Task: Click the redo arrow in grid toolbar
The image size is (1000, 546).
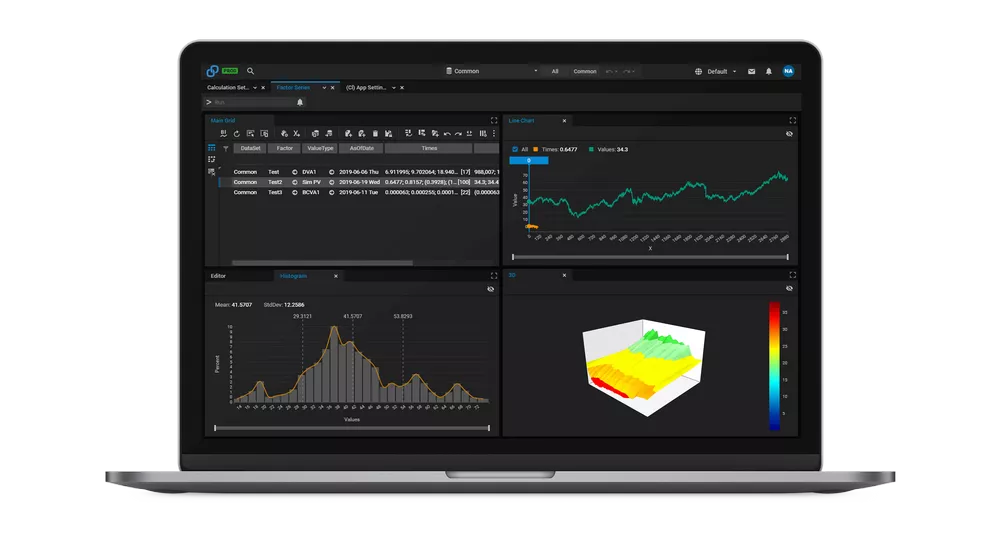Action: (x=459, y=134)
